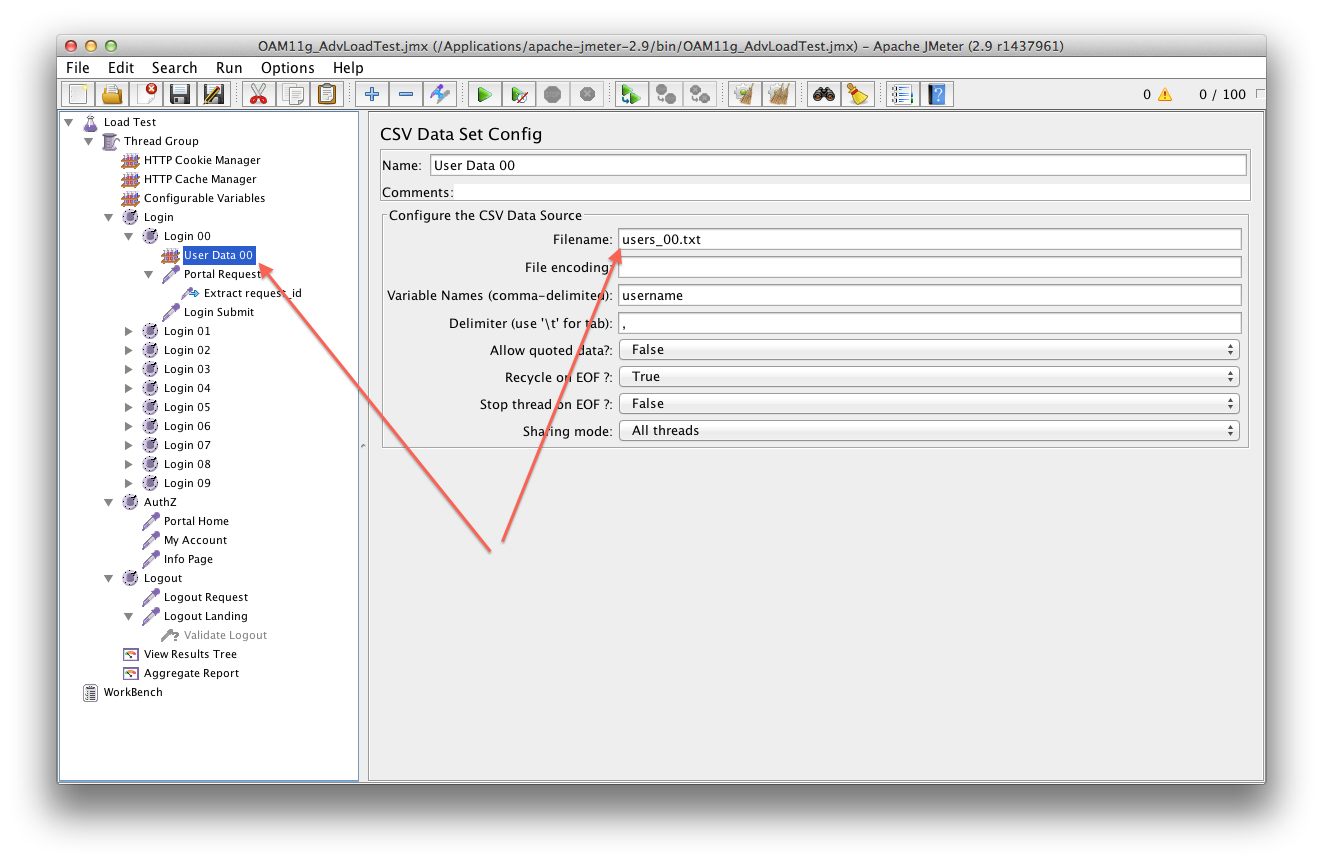Click the Paste clipboard icon
Viewport: 1323px width, 863px height.
326,94
